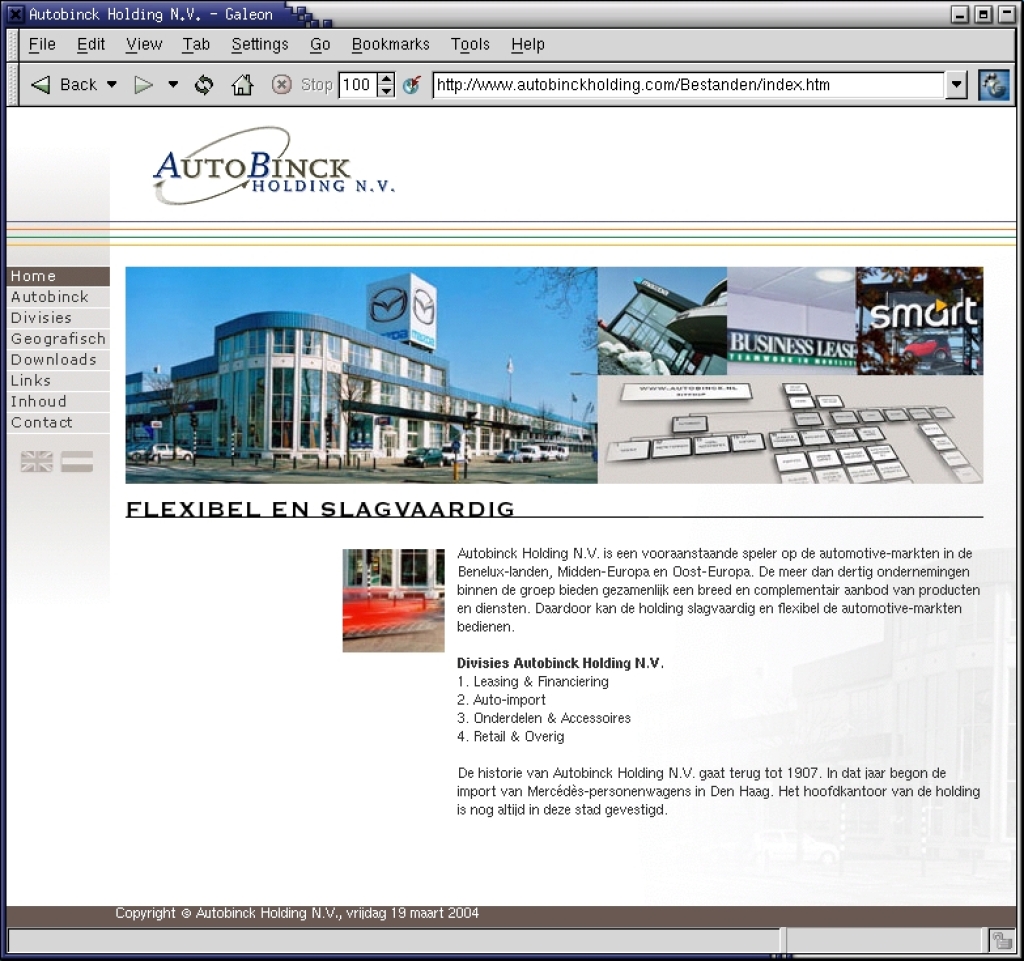Click the small globe icon left of the address field
The width and height of the screenshot is (1024, 961).
pos(412,85)
